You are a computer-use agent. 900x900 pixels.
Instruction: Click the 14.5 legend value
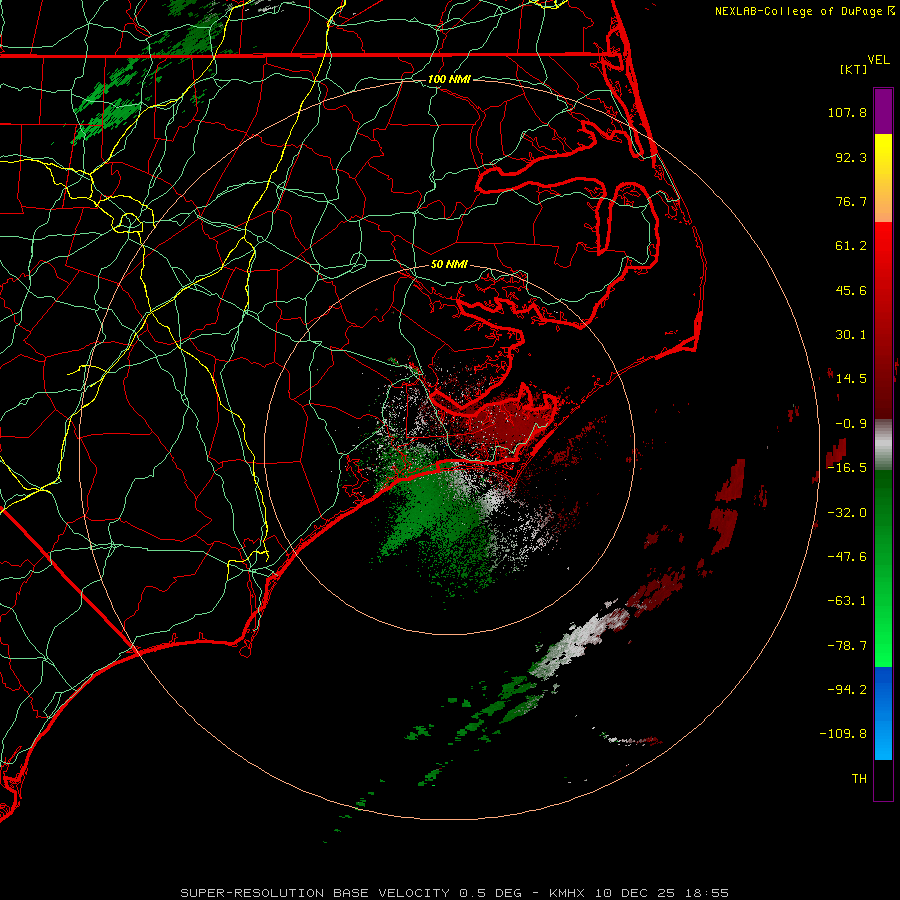pyautogui.click(x=851, y=379)
